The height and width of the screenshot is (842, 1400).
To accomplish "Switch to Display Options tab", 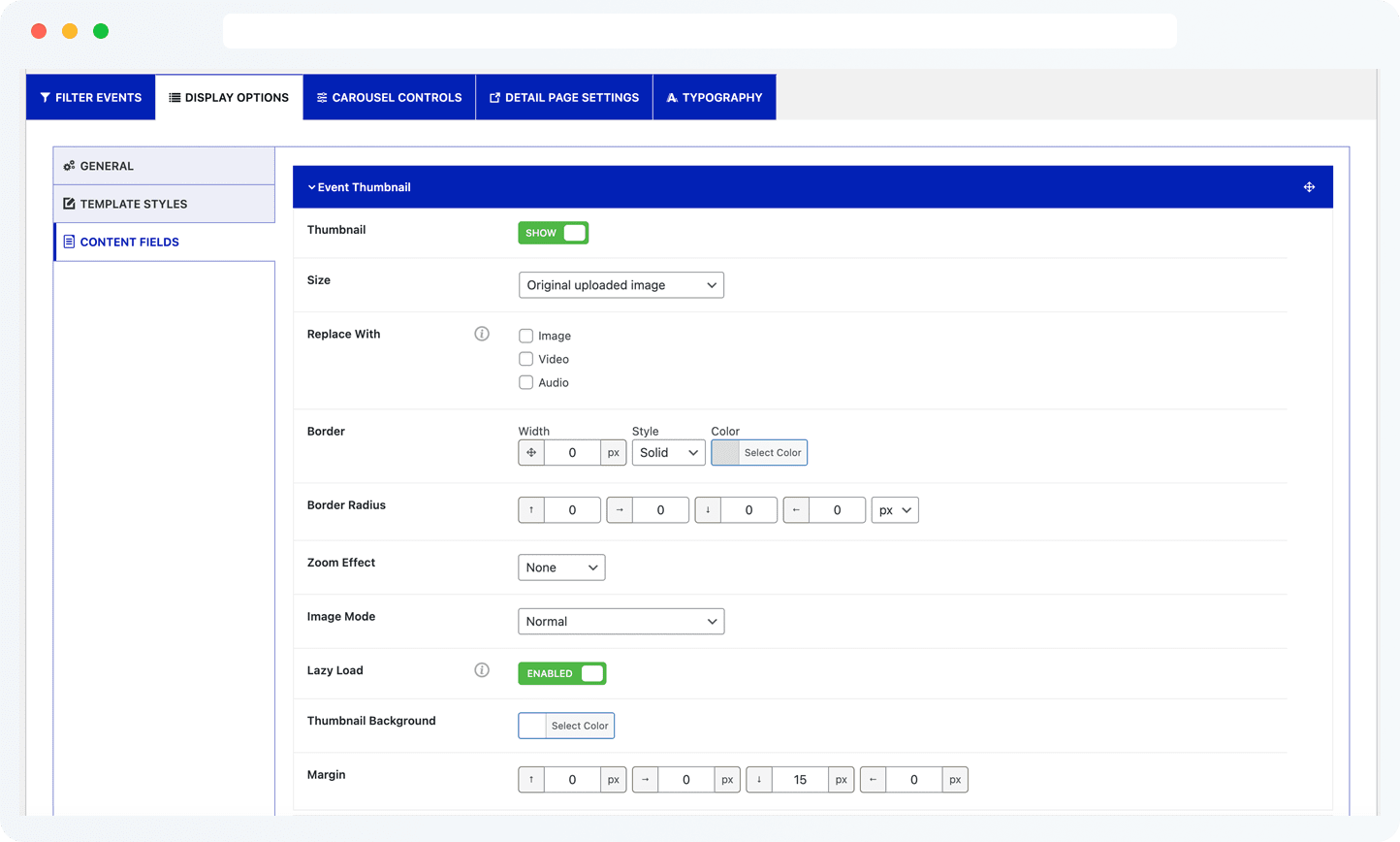I will click(x=229, y=97).
